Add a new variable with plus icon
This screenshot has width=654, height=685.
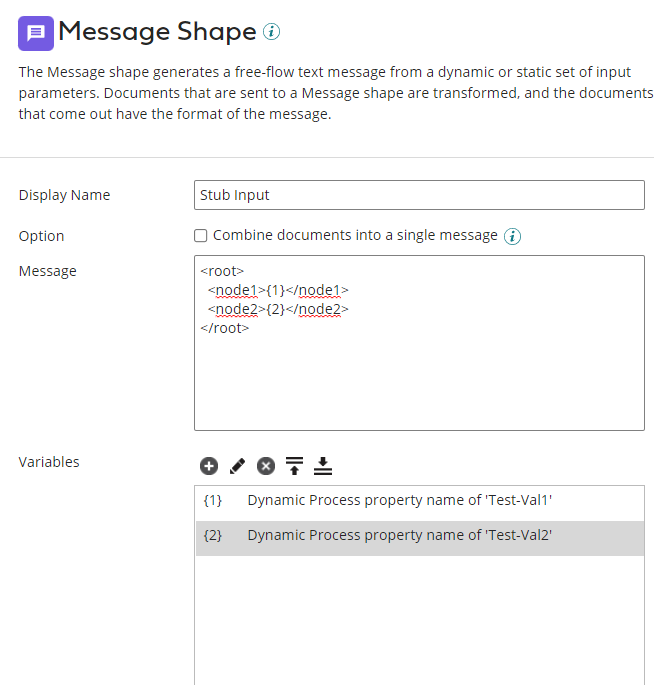(208, 465)
